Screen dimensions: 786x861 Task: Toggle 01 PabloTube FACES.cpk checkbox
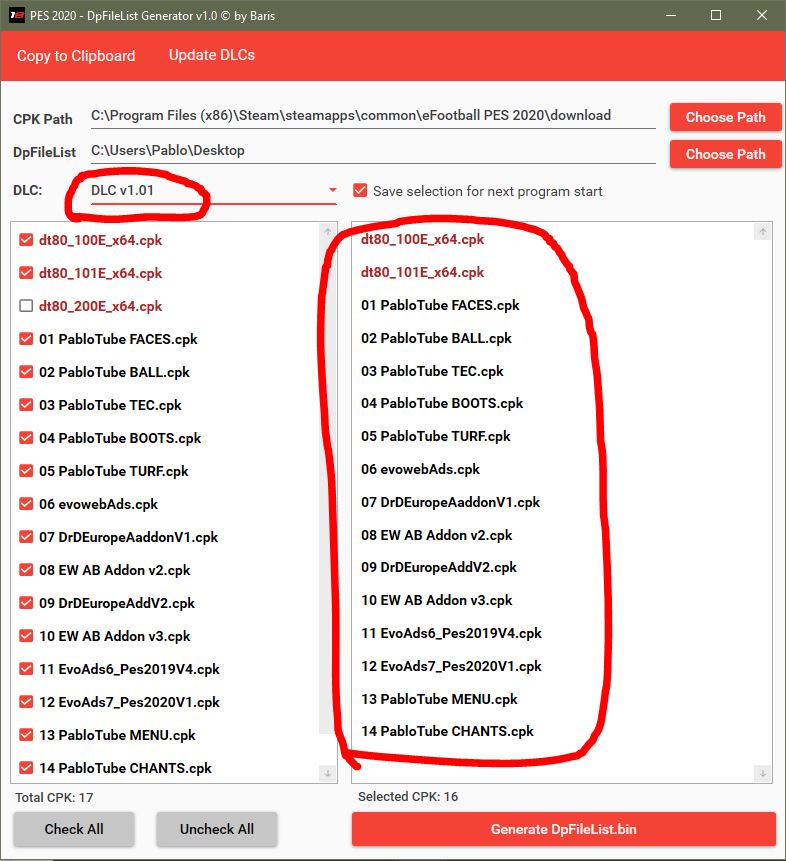[x=26, y=339]
